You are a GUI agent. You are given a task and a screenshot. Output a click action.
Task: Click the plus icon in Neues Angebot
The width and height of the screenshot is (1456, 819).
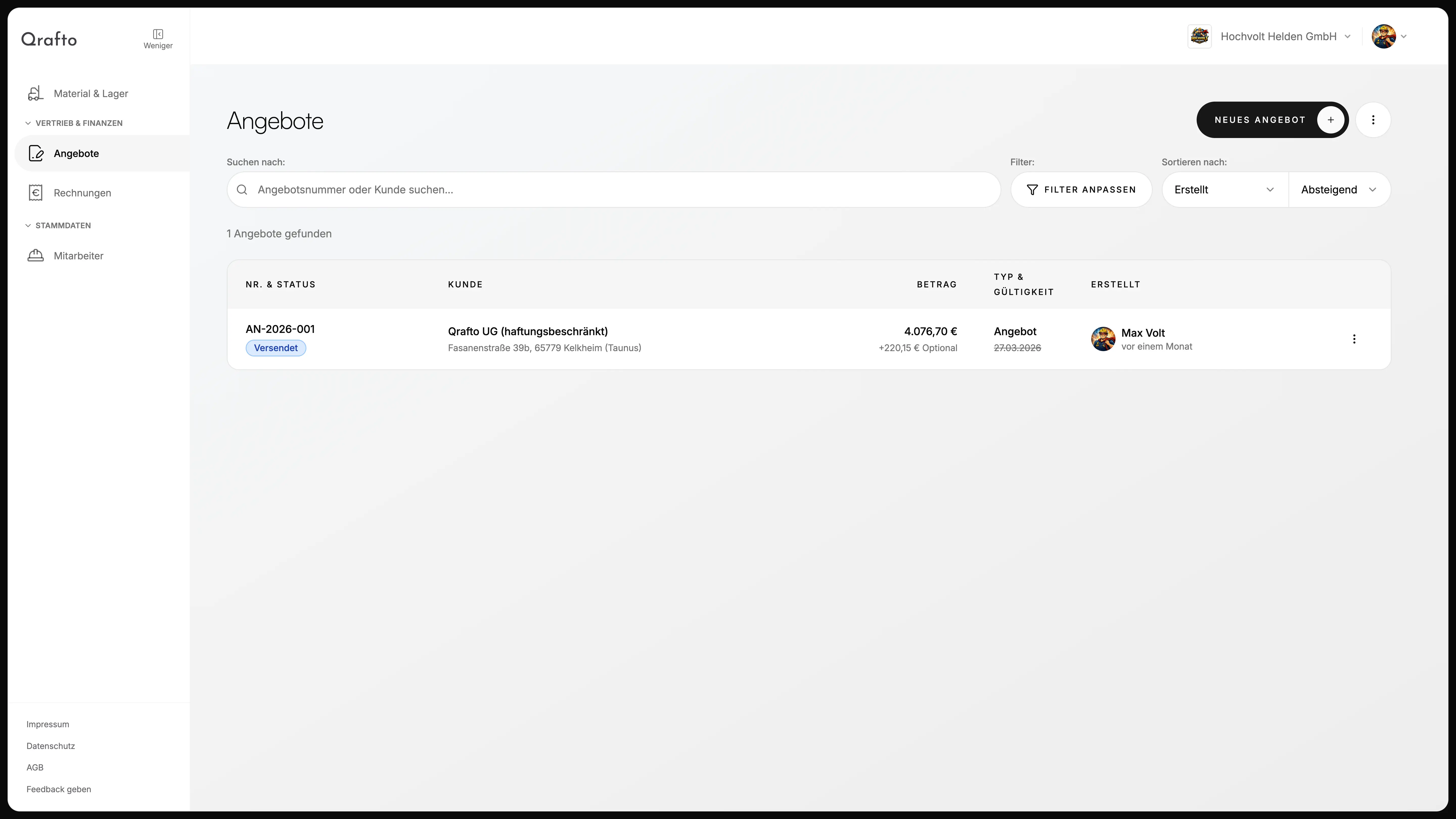1331,120
